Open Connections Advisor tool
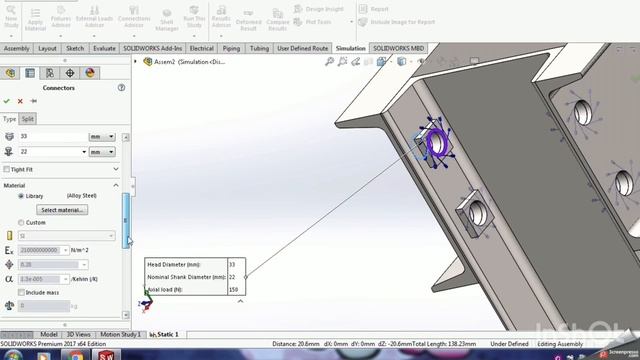The height and width of the screenshot is (360, 640). point(134,17)
